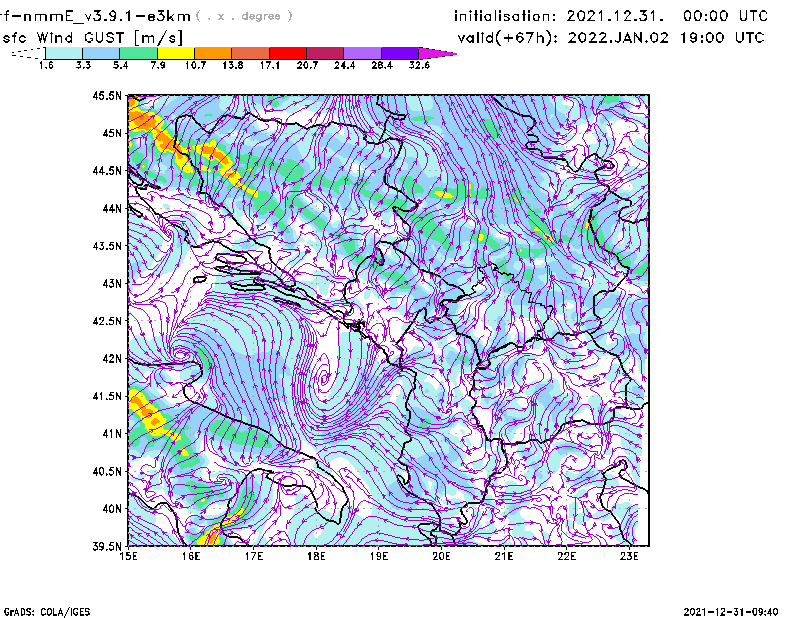
Task: Click the legend value '20.7'
Action: (307, 65)
